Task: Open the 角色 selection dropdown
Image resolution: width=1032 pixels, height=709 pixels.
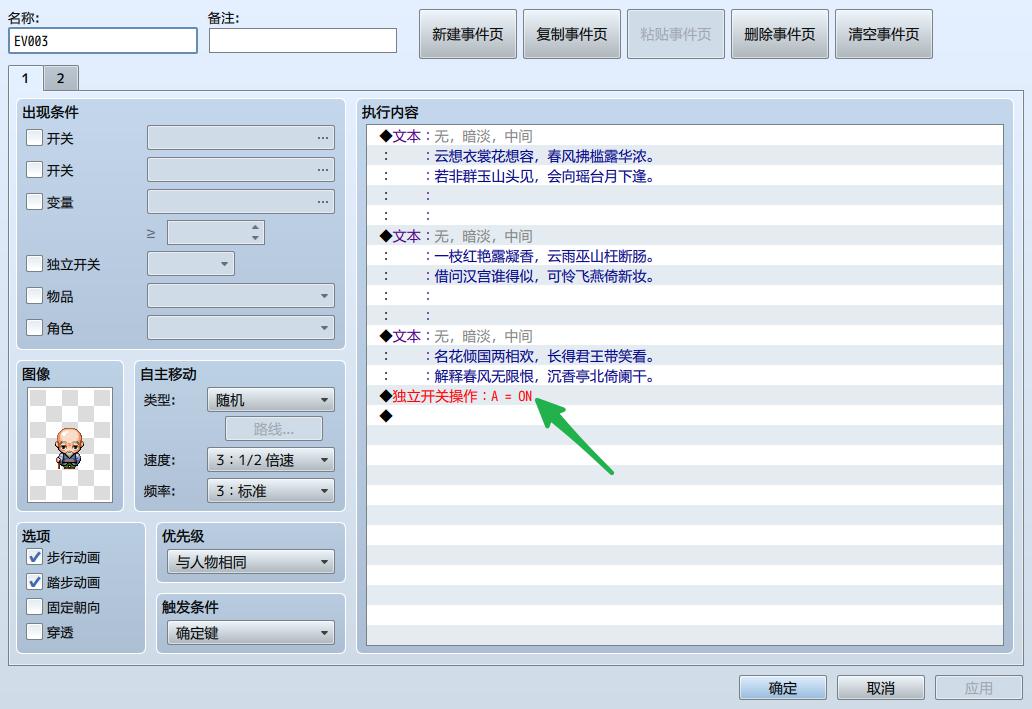Action: point(241,327)
